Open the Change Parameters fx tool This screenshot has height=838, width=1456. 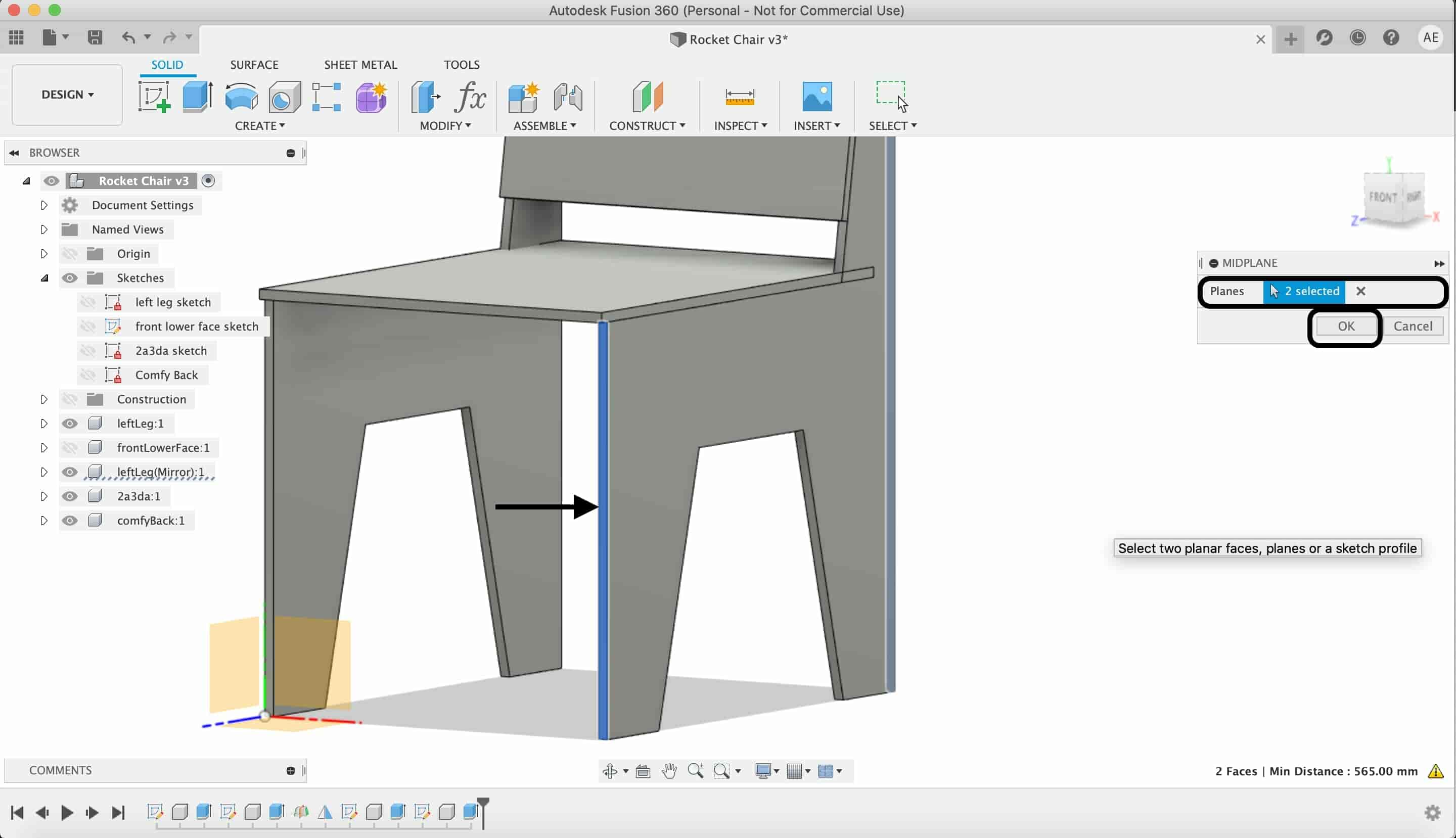[470, 97]
